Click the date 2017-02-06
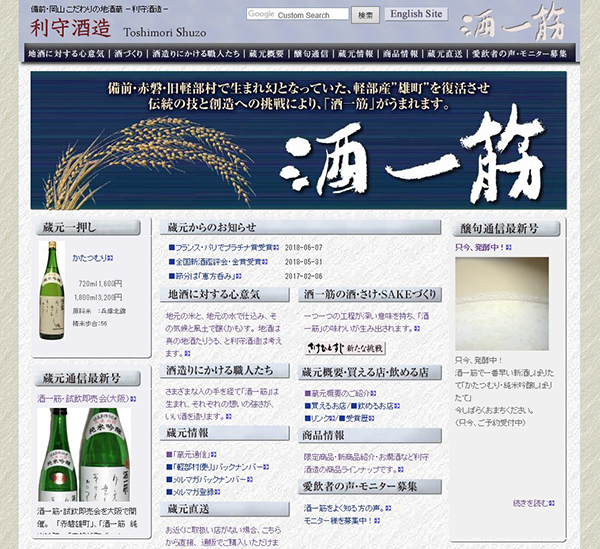Image resolution: width=600 pixels, height=549 pixels. click(x=303, y=276)
